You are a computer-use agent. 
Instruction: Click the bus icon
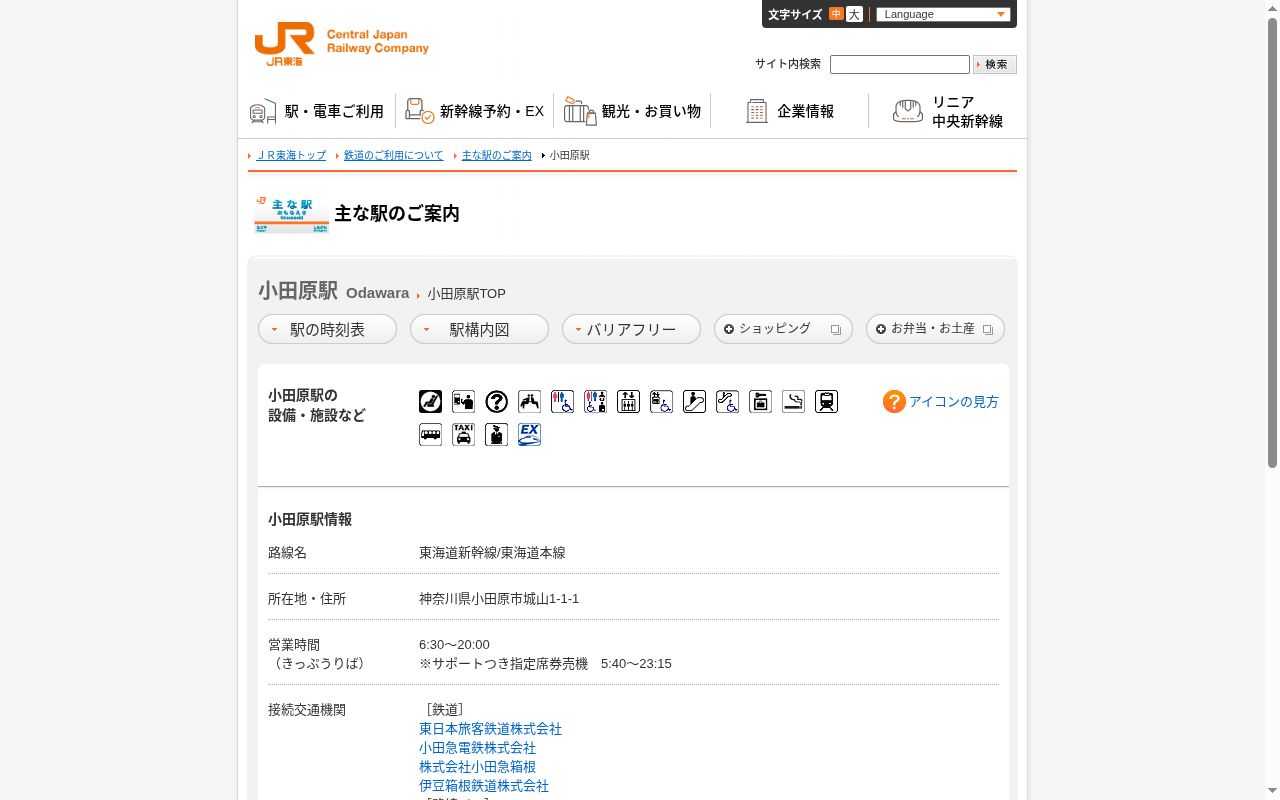(430, 435)
